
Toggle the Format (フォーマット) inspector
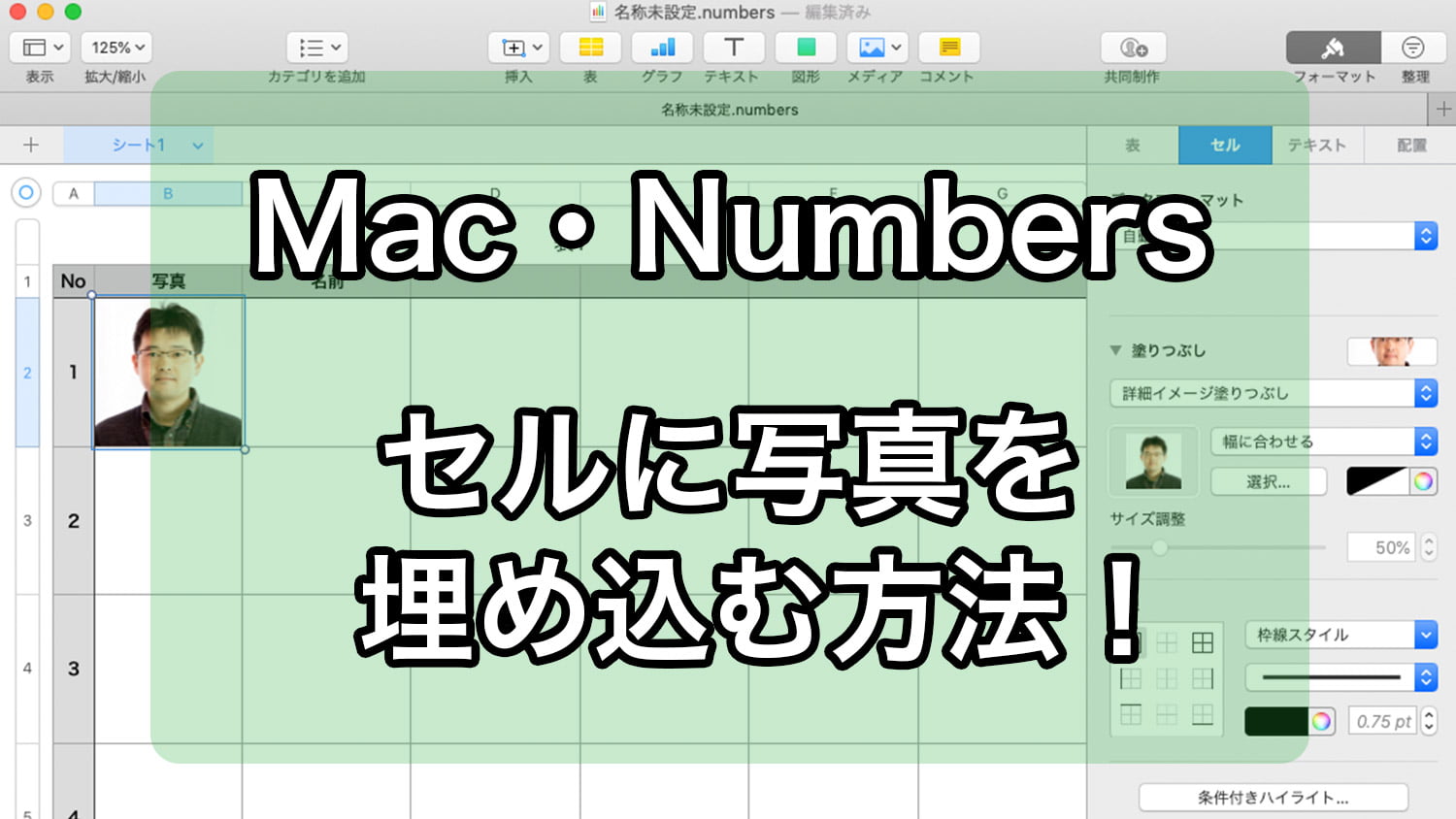click(1333, 48)
